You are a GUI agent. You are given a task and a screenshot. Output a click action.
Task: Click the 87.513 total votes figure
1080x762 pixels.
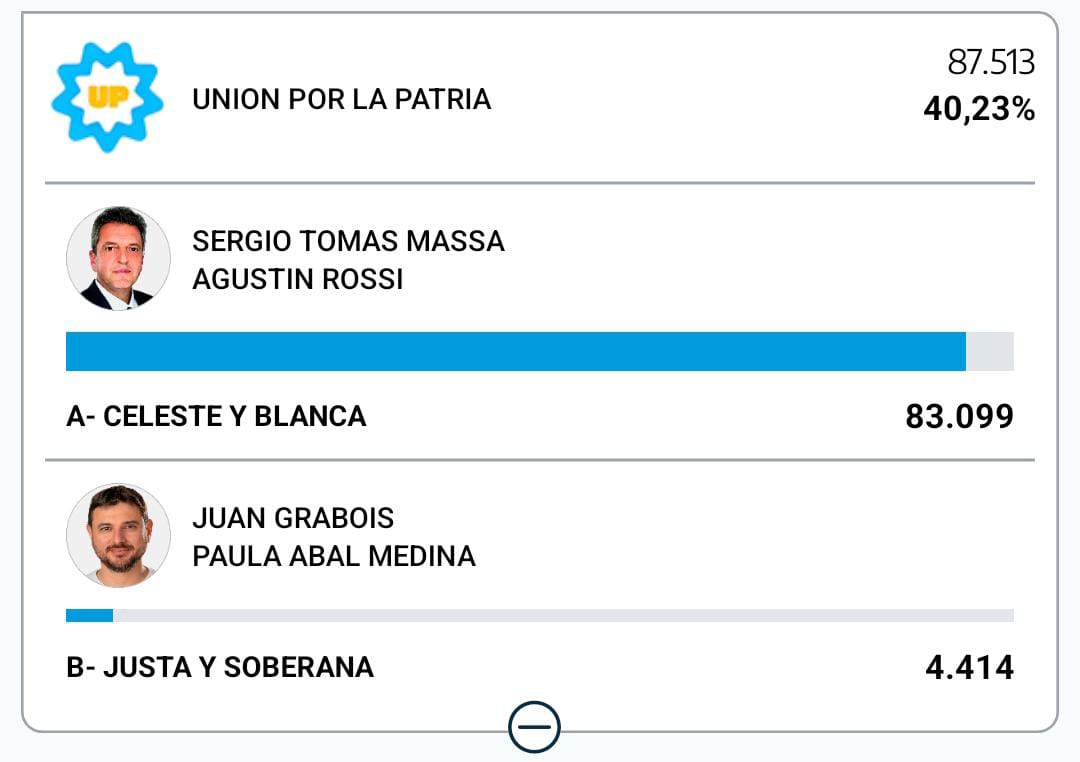point(990,62)
